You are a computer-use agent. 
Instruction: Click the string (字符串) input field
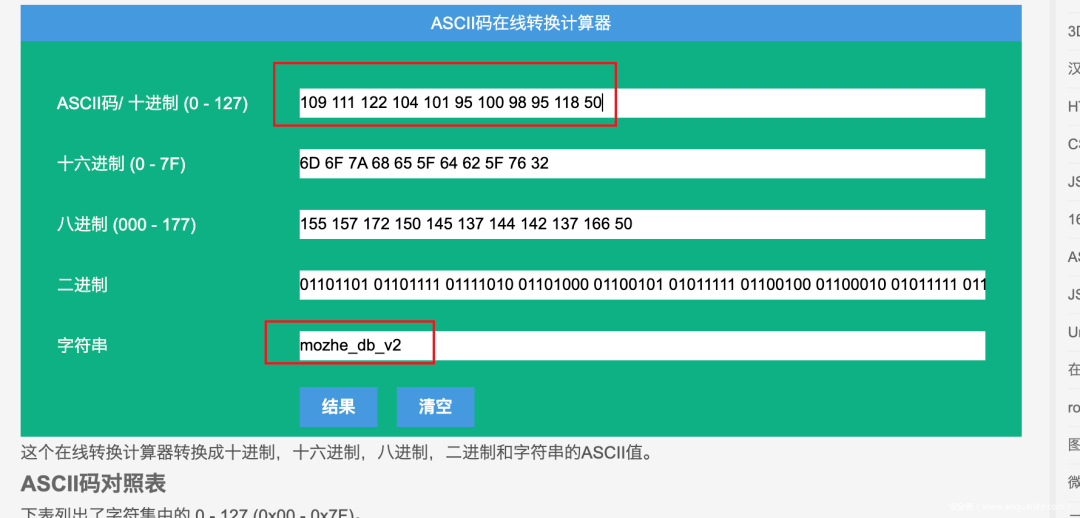click(x=640, y=346)
